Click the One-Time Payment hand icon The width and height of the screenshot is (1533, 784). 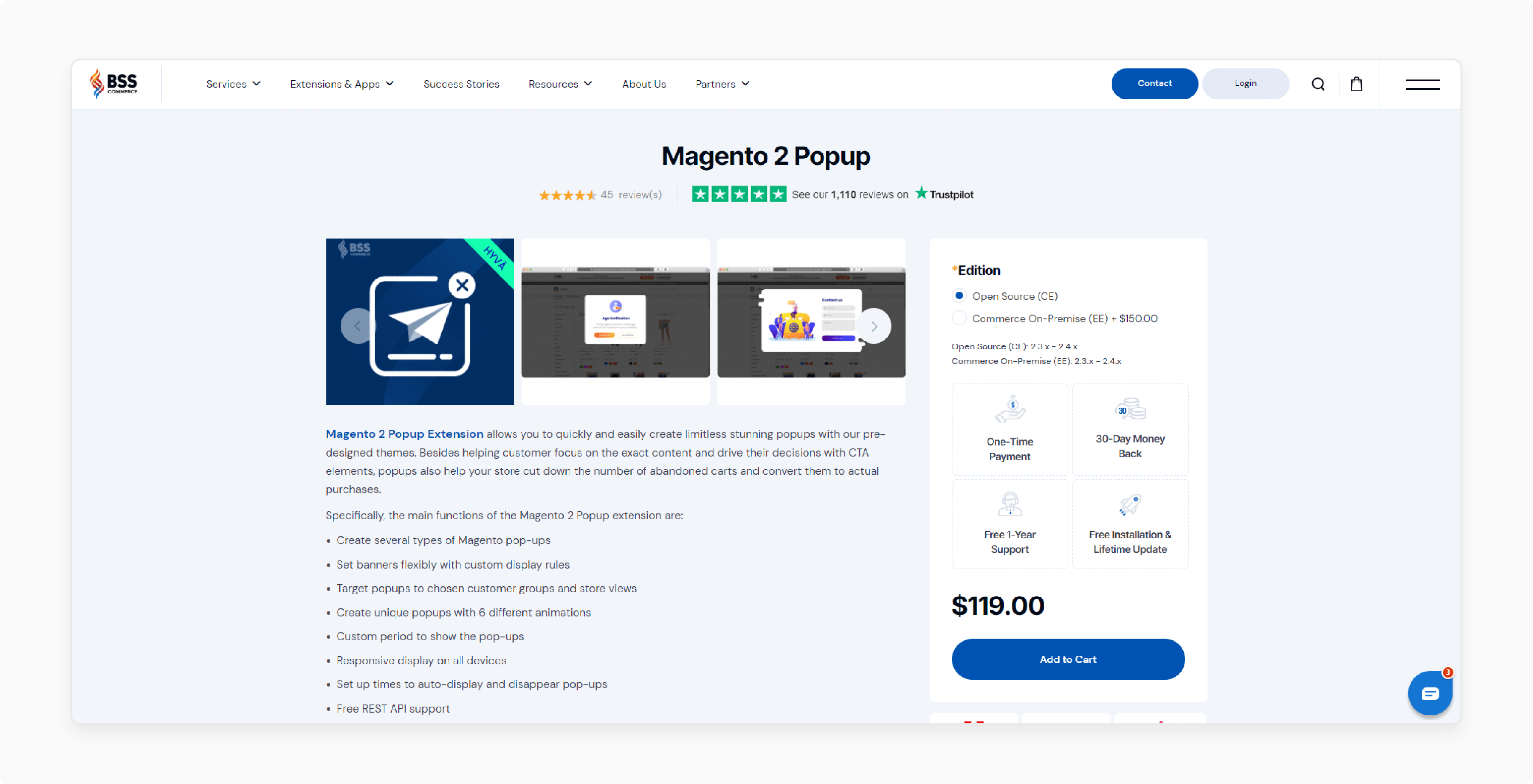1010,409
